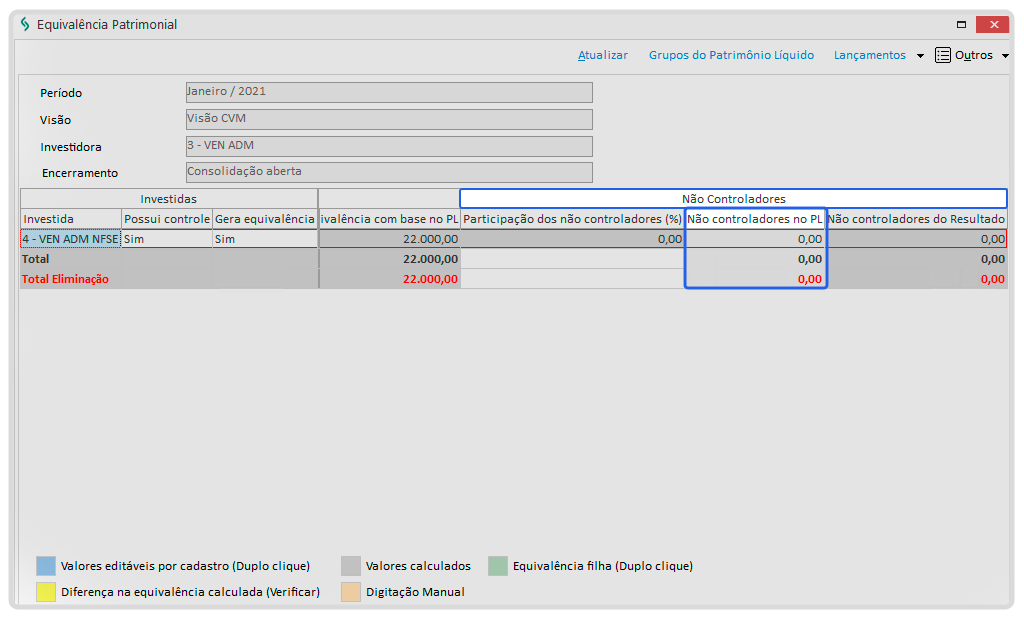
Task: Click the blue Valores editáveis legend swatch
Action: (46, 566)
